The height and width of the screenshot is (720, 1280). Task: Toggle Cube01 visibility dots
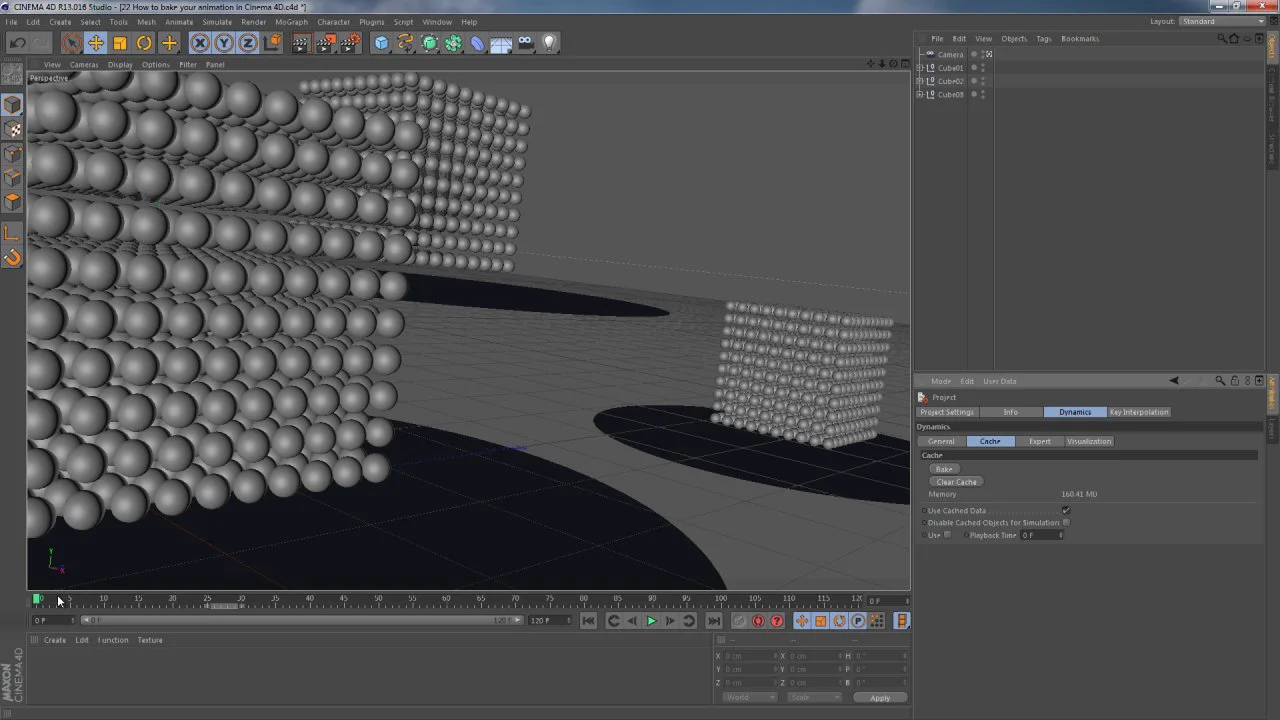coord(983,68)
